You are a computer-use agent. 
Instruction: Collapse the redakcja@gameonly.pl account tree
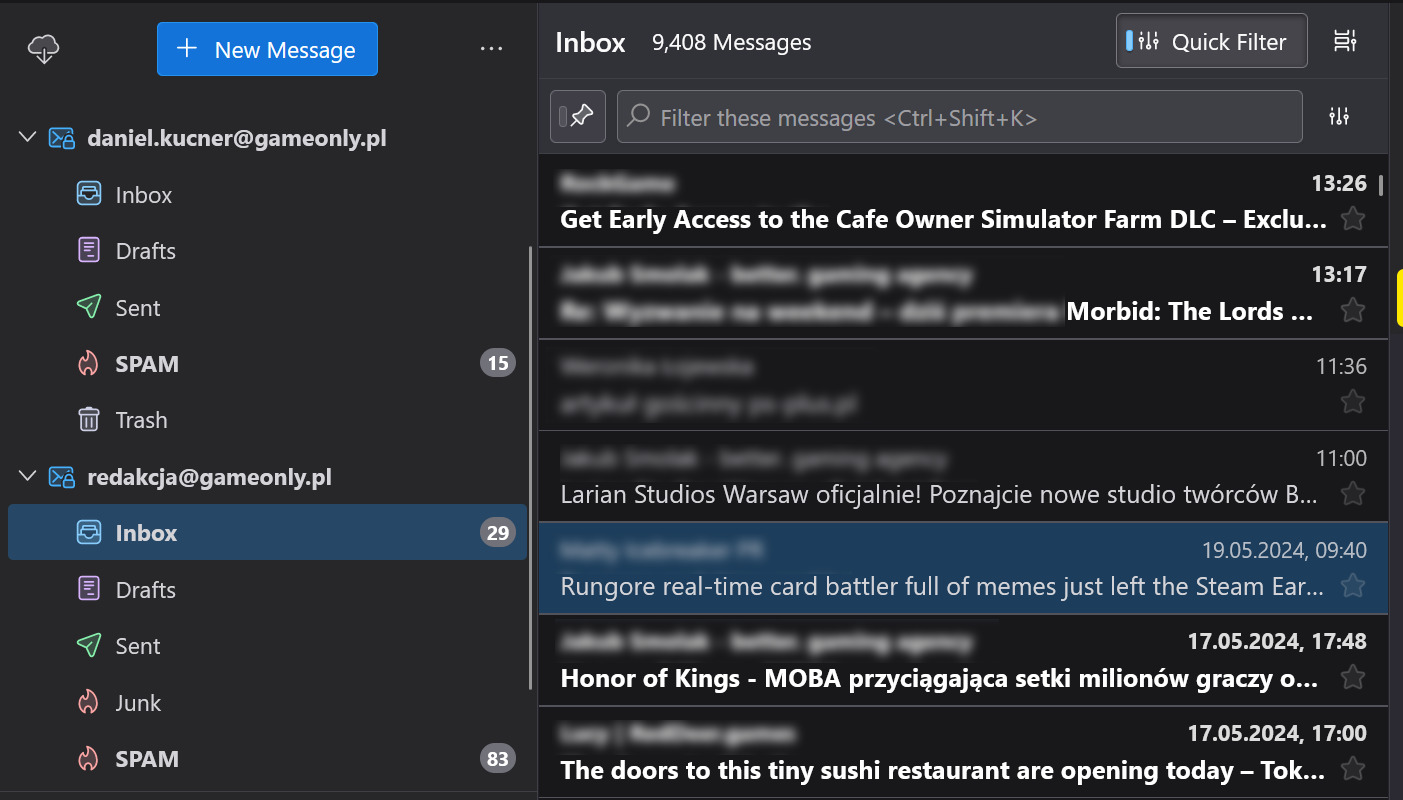pyautogui.click(x=27, y=477)
